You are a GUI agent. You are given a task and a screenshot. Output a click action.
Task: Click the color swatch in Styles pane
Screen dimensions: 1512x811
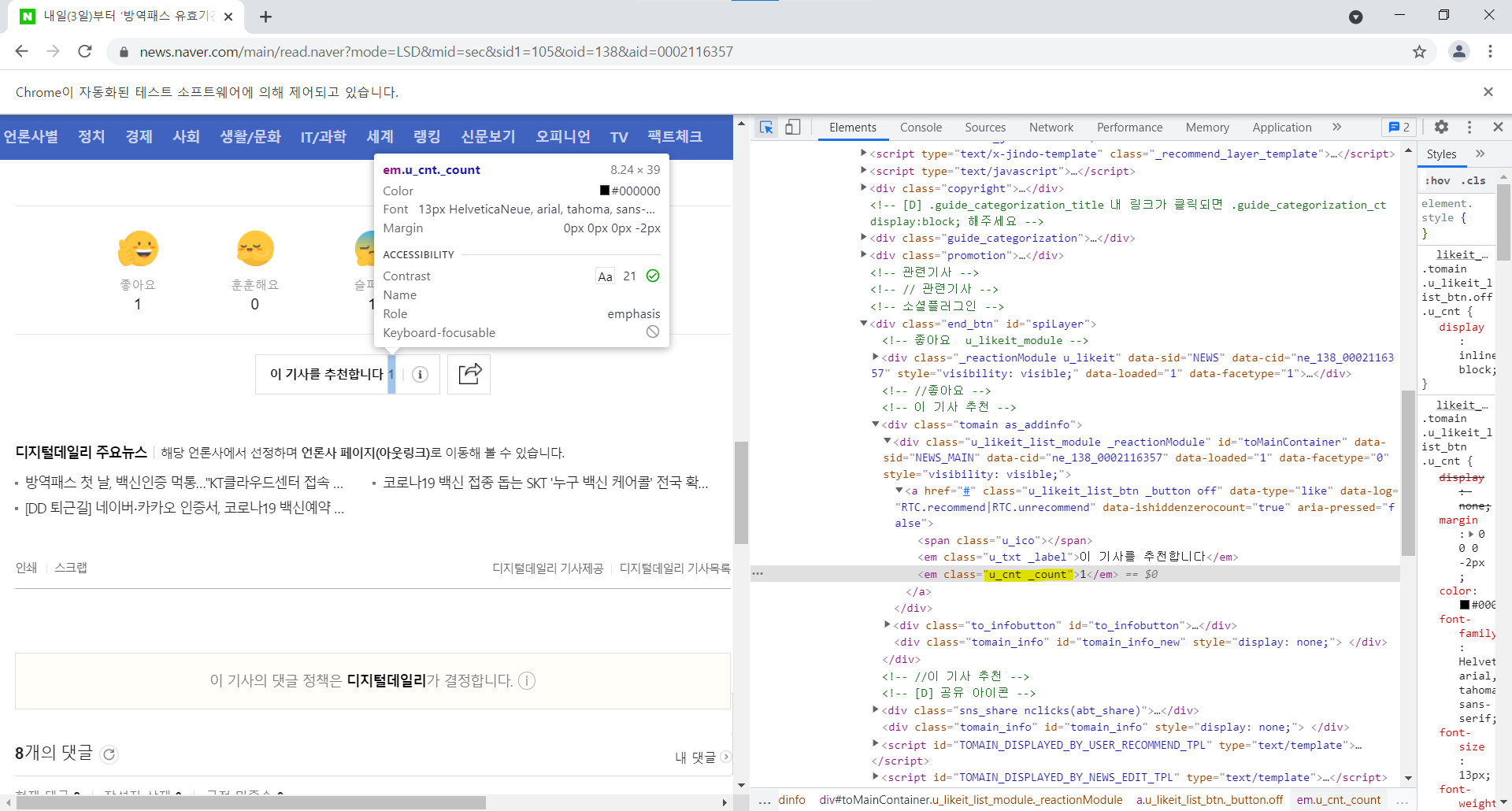[1465, 605]
